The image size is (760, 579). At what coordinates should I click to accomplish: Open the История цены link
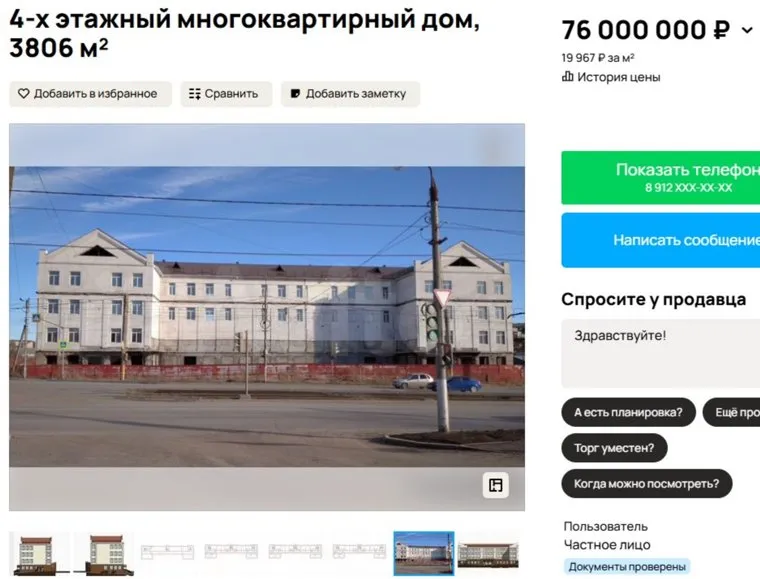(618, 77)
